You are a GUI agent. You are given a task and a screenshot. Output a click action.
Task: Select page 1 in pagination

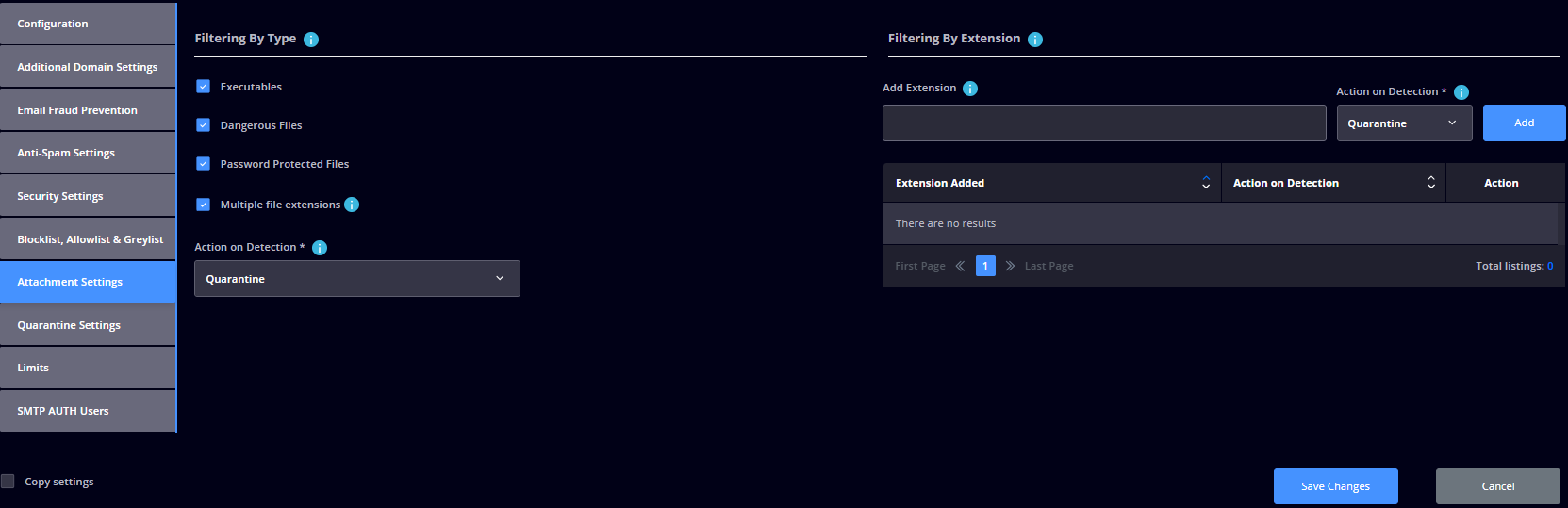(985, 266)
